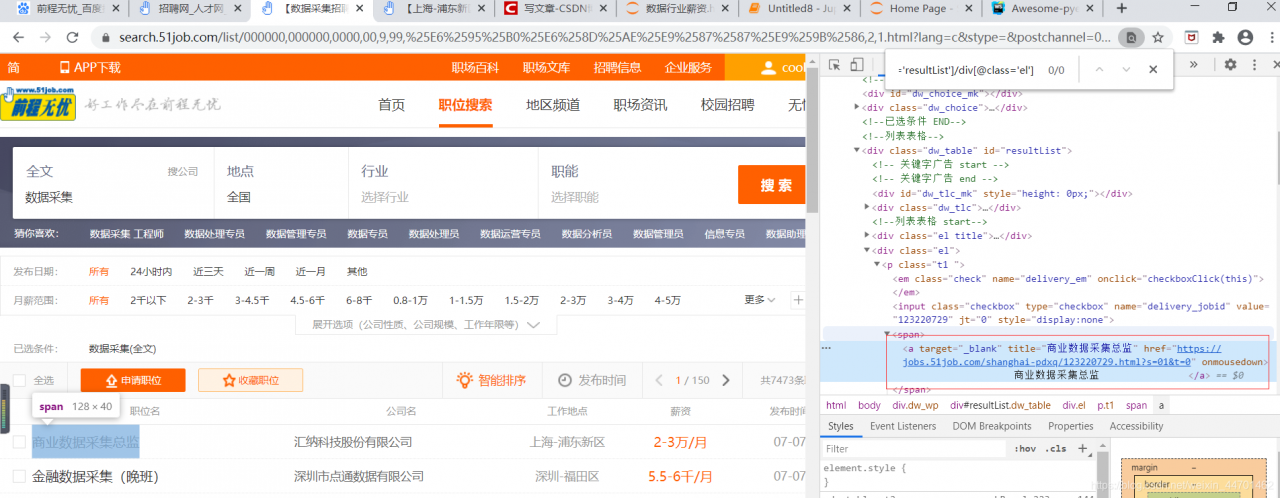Screen dimensions: 1280x498
Task: Click the user account icon in orange header
Action: [768, 67]
